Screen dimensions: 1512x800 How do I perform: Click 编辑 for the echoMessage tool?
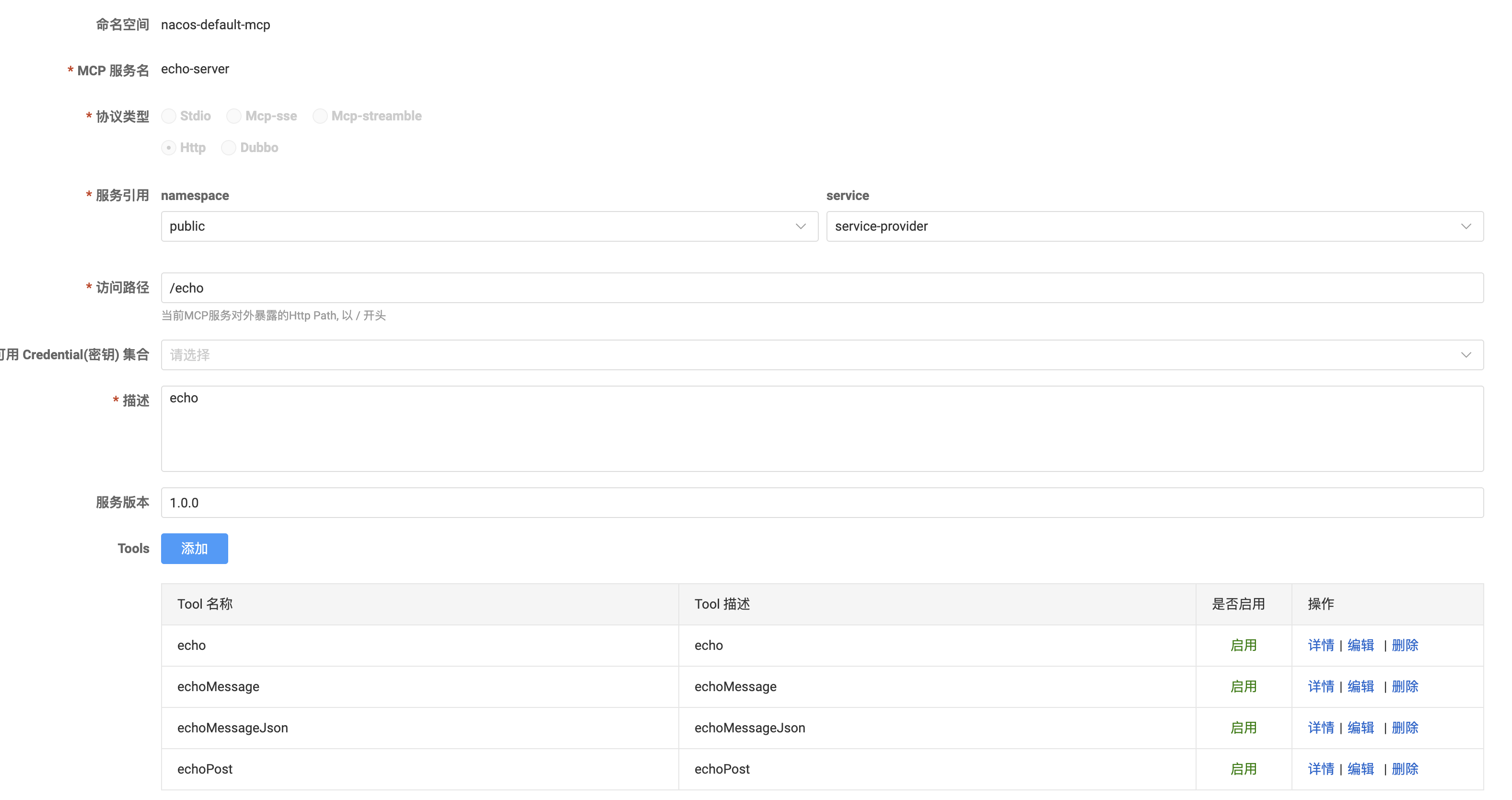[1361, 686]
